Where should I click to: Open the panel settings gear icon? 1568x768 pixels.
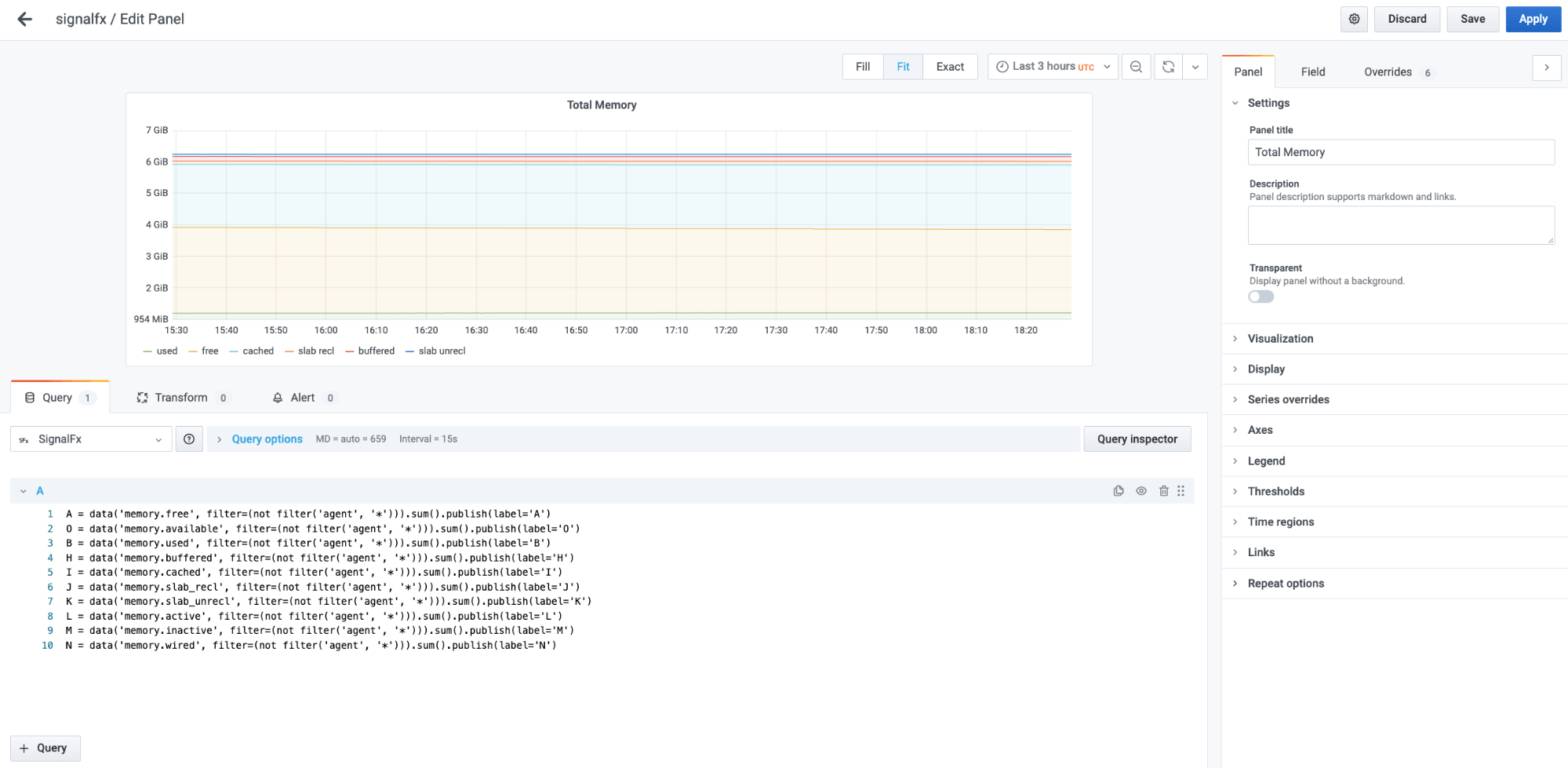[1354, 19]
